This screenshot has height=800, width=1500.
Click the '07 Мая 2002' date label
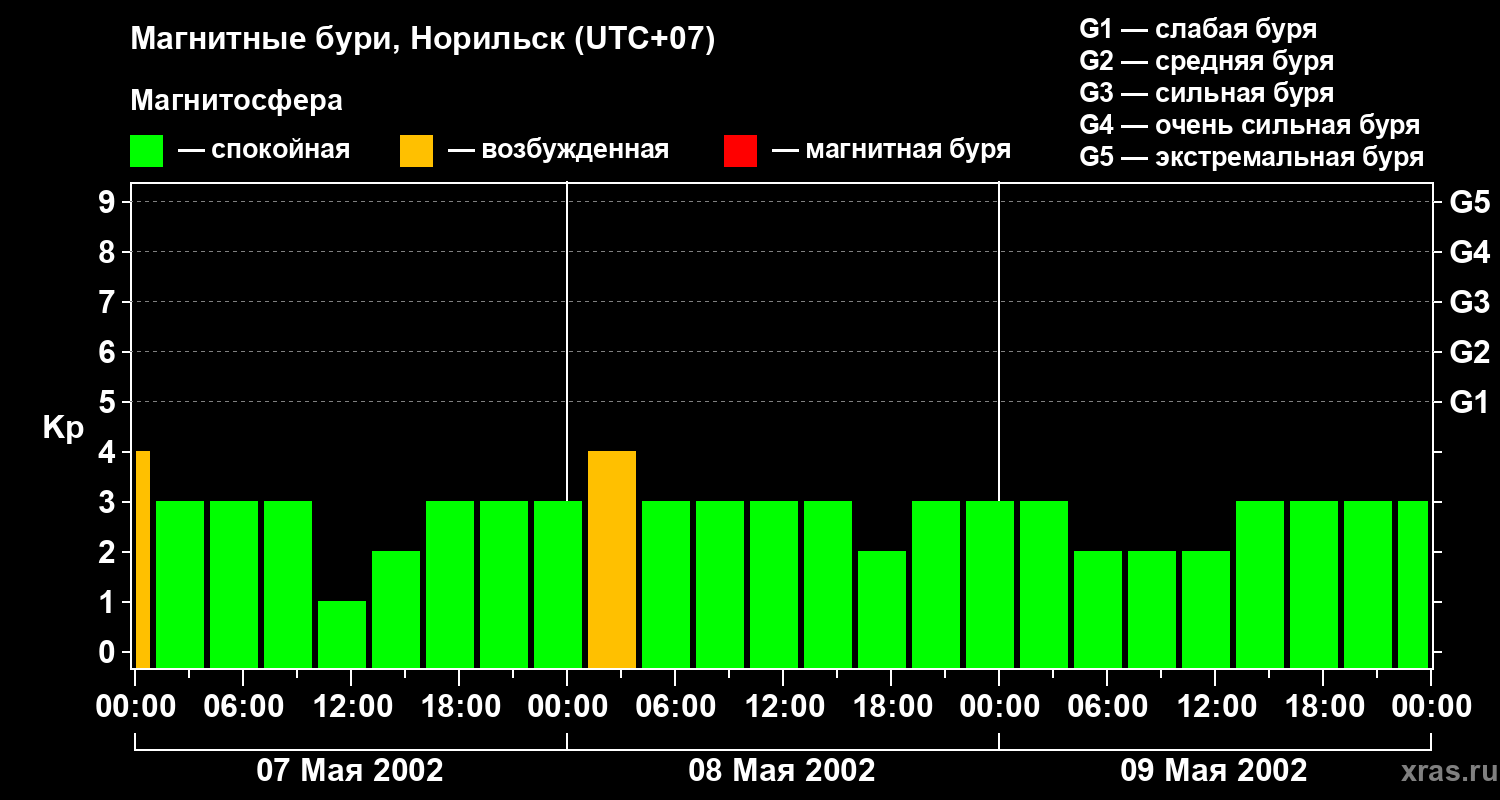tap(350, 770)
